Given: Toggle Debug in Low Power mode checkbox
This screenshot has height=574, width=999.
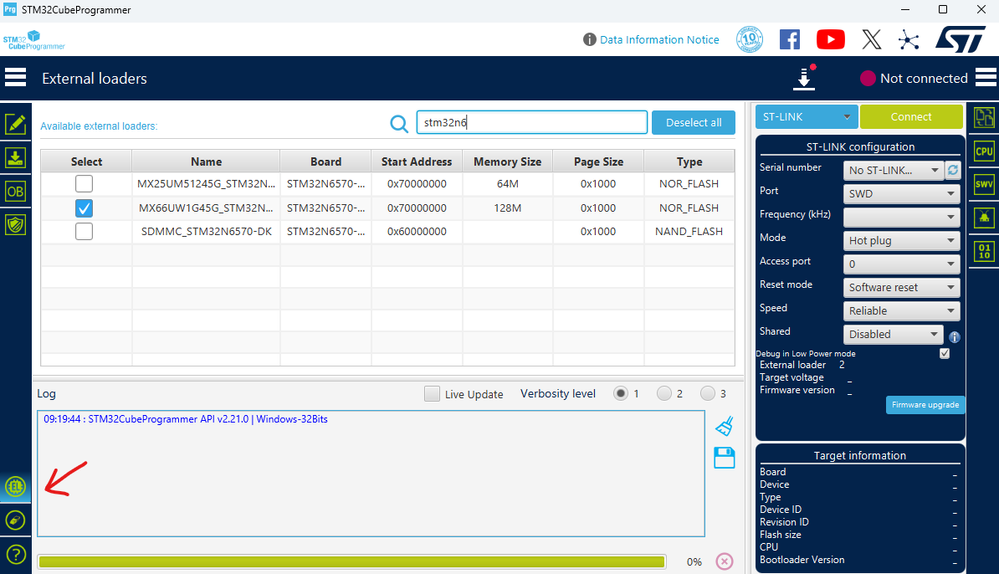Looking at the screenshot, I should (944, 353).
